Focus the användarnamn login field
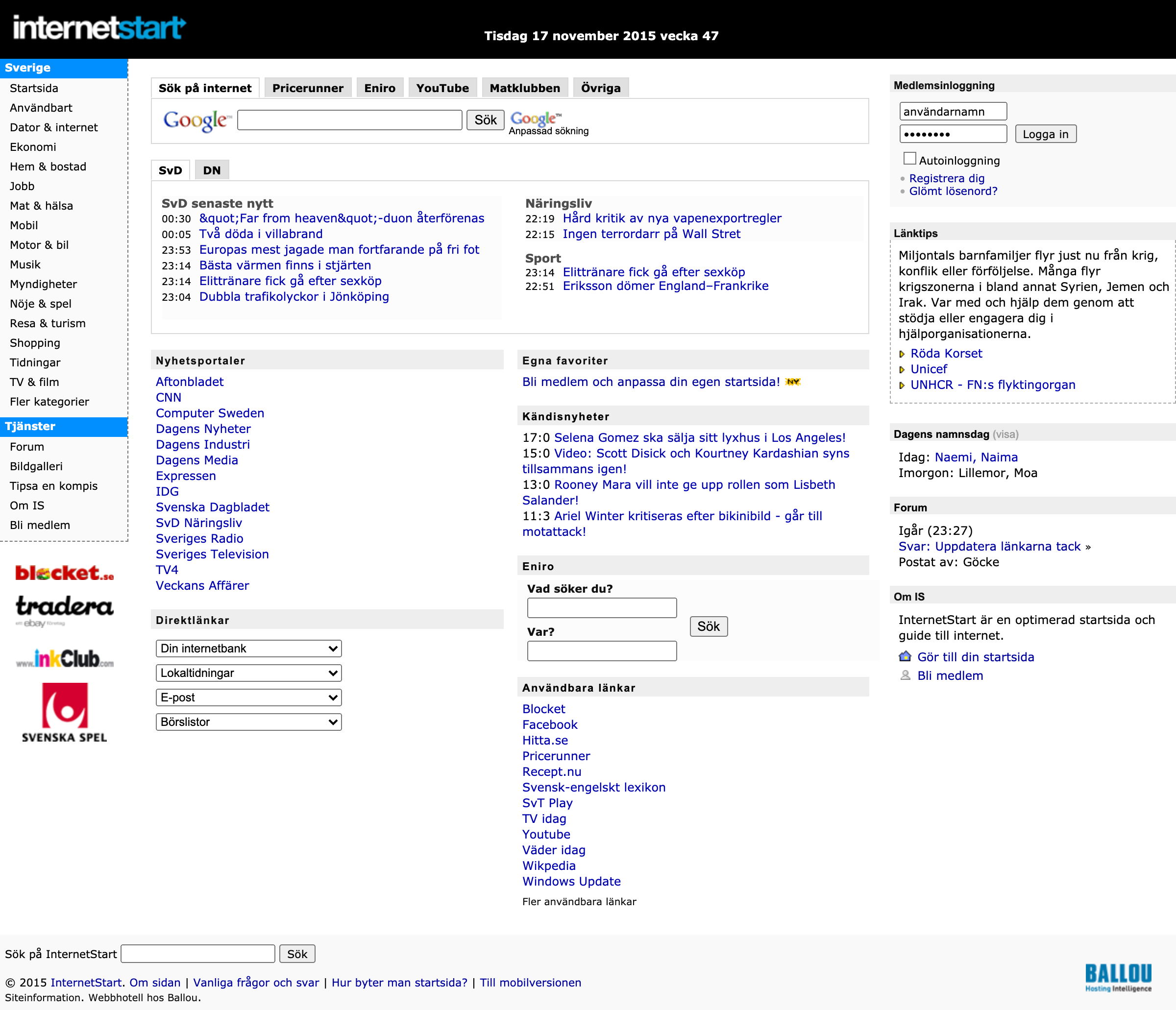Screen dimensions: 1176x1010 pos(953,111)
